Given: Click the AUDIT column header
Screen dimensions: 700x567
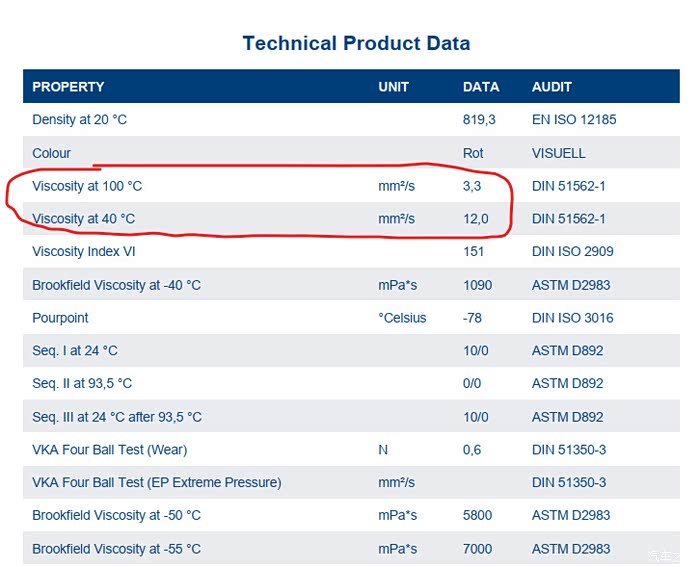Looking at the screenshot, I should (552, 87).
